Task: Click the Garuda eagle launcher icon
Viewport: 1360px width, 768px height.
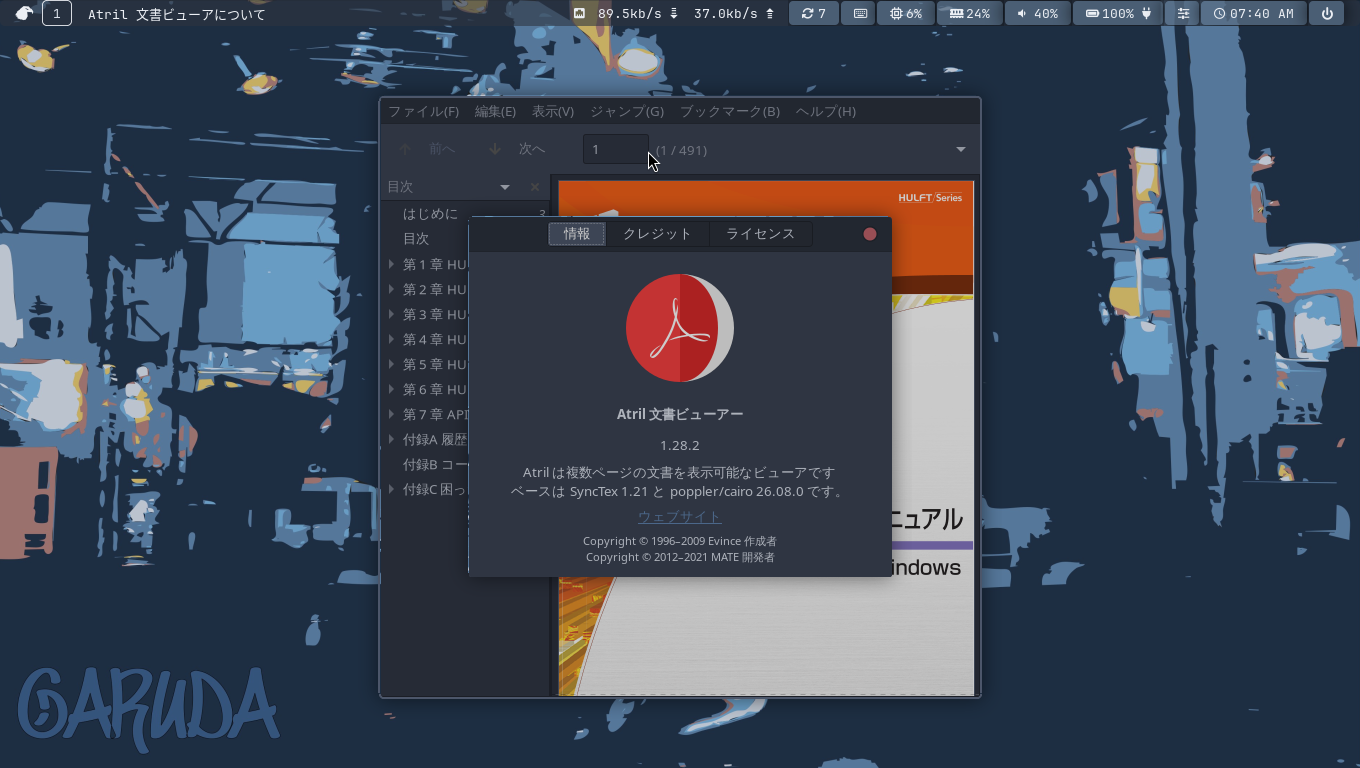Action: click(24, 13)
